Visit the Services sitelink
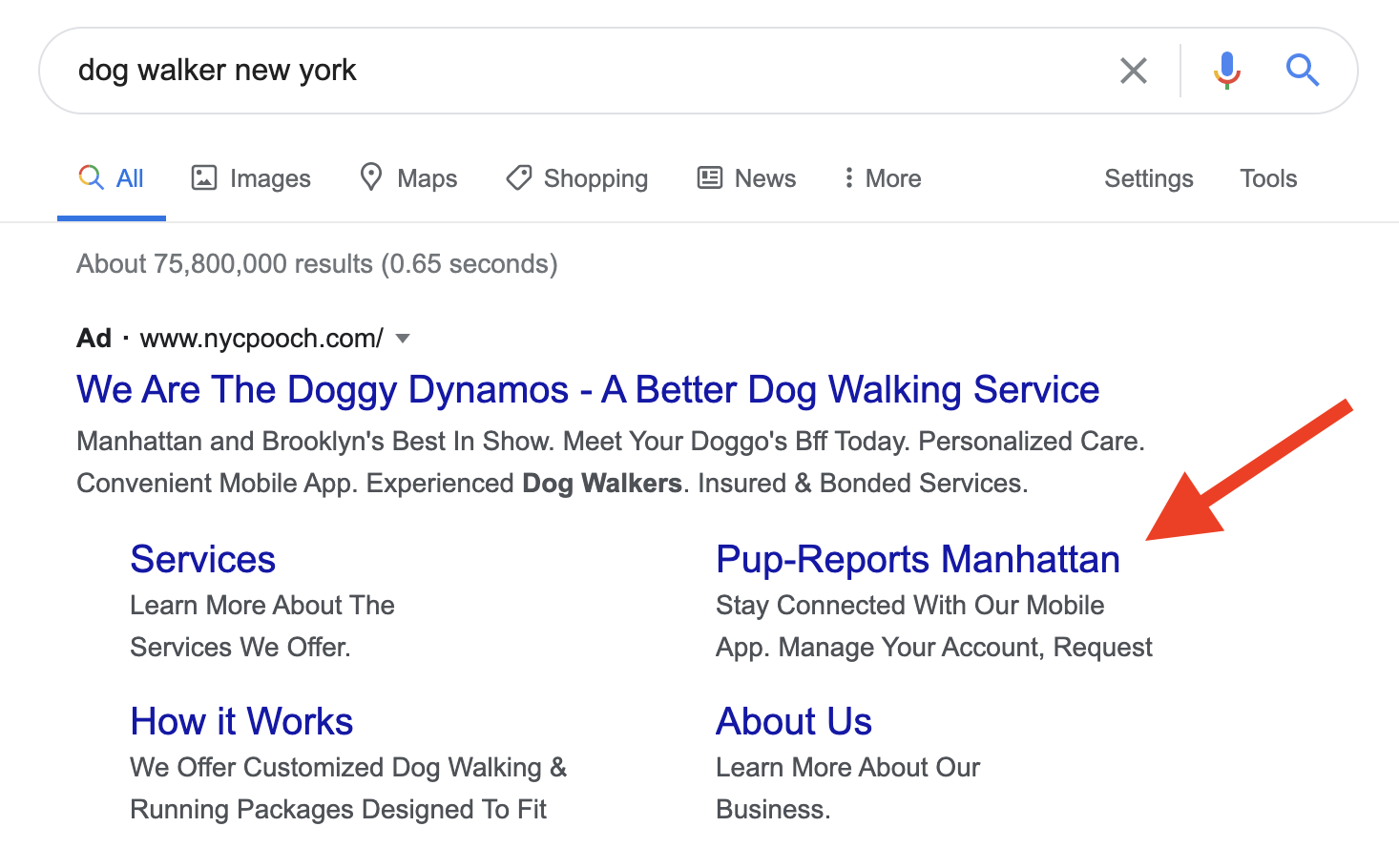1399x868 pixels. click(203, 560)
